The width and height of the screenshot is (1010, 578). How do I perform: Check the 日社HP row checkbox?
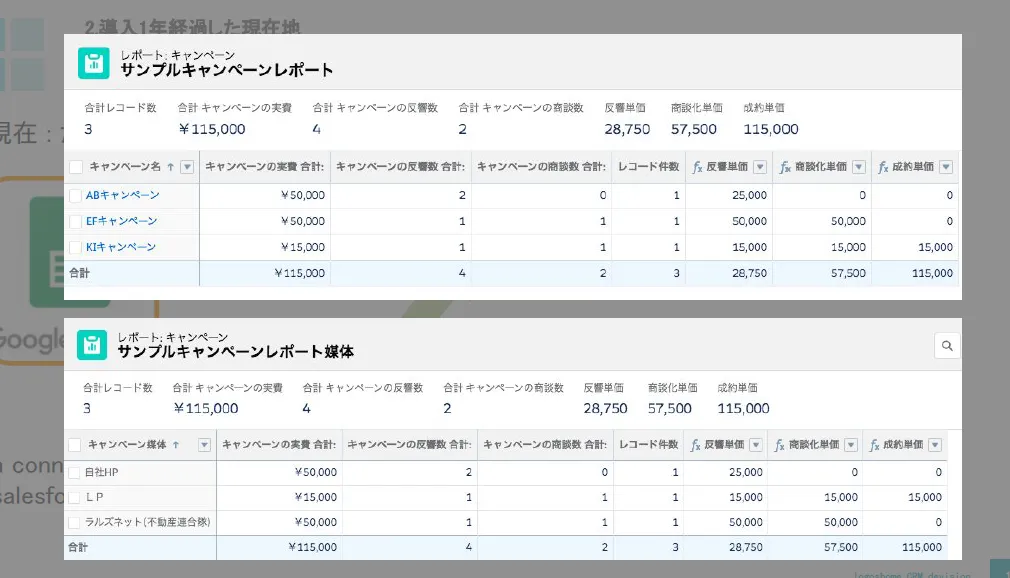coord(76,472)
